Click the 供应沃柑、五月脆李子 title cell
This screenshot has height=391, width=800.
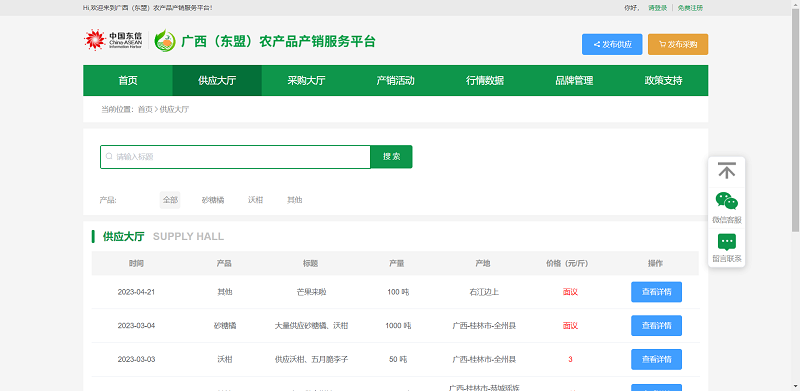pos(311,359)
